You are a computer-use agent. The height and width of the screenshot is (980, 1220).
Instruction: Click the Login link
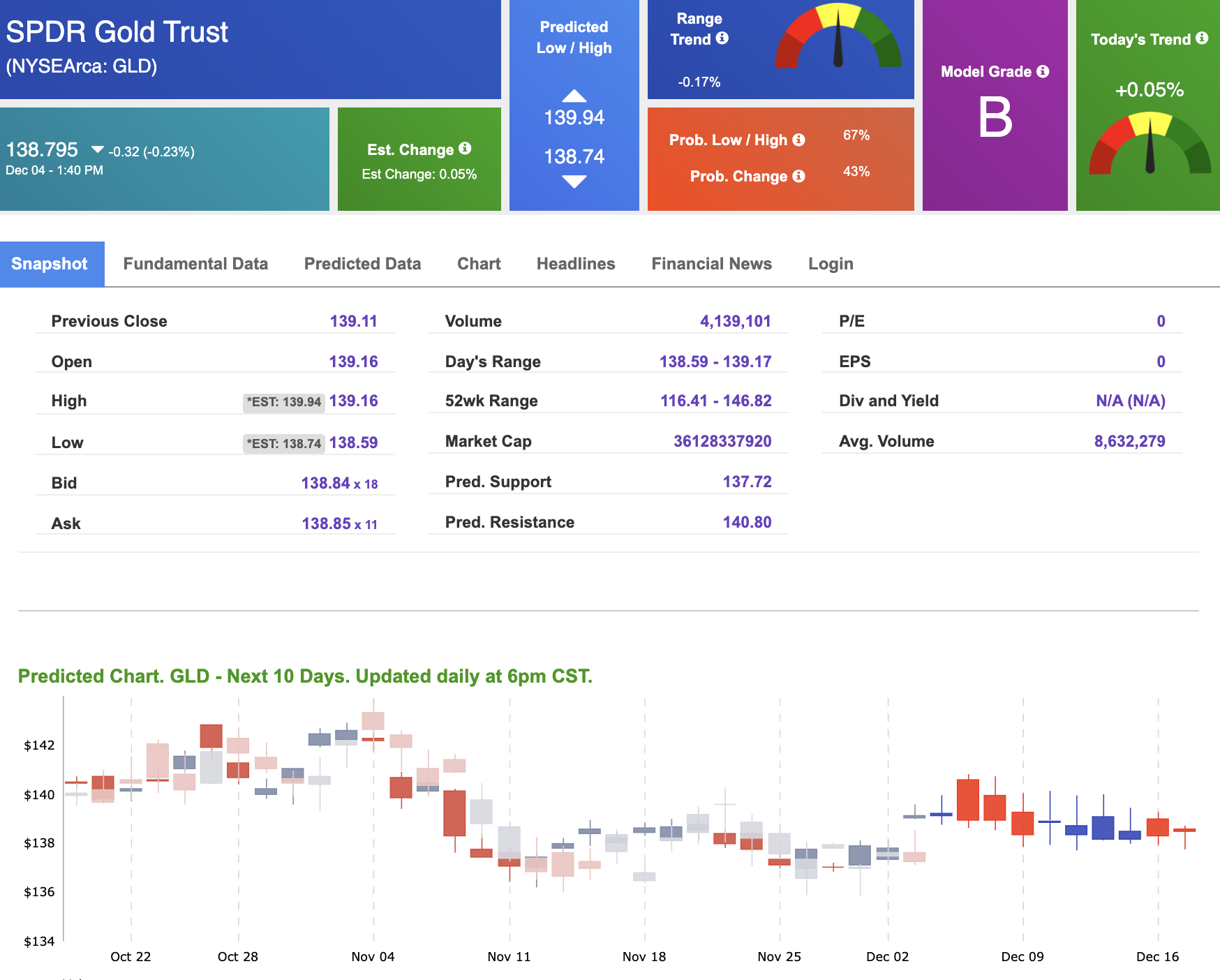pos(831,264)
